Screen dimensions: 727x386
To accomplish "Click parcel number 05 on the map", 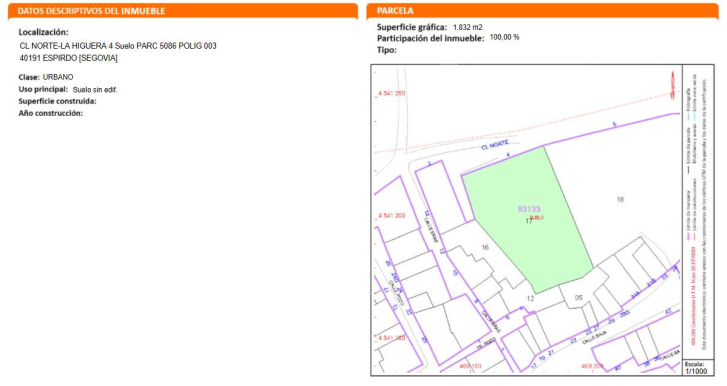I will (x=579, y=297).
